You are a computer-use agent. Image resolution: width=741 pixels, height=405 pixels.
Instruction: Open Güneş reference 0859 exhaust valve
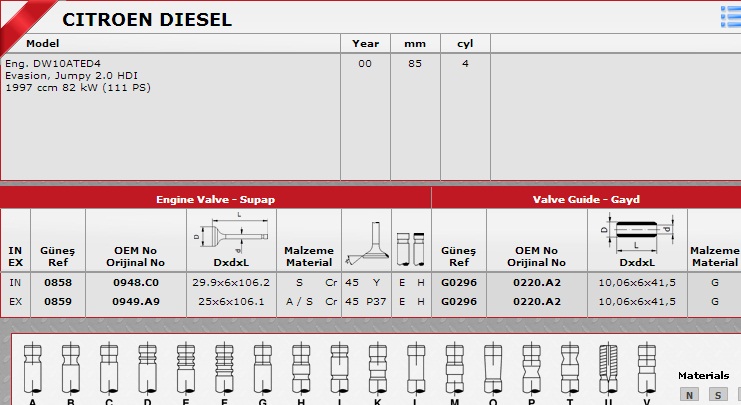click(x=58, y=300)
